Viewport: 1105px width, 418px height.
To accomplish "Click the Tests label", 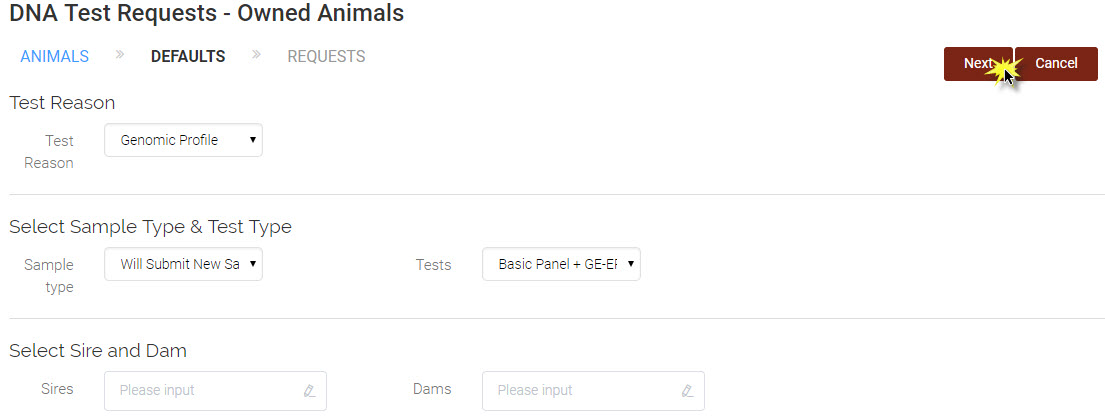I will coord(433,265).
